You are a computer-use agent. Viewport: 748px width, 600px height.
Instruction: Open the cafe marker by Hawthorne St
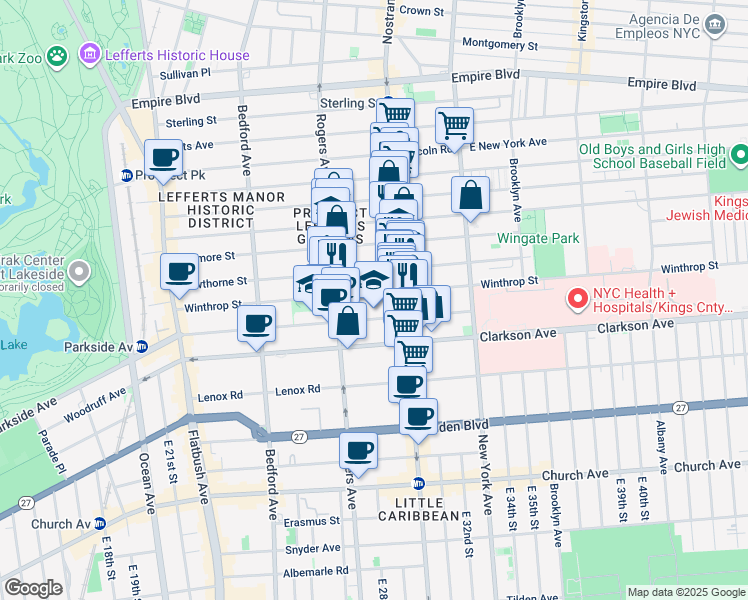pos(179,274)
